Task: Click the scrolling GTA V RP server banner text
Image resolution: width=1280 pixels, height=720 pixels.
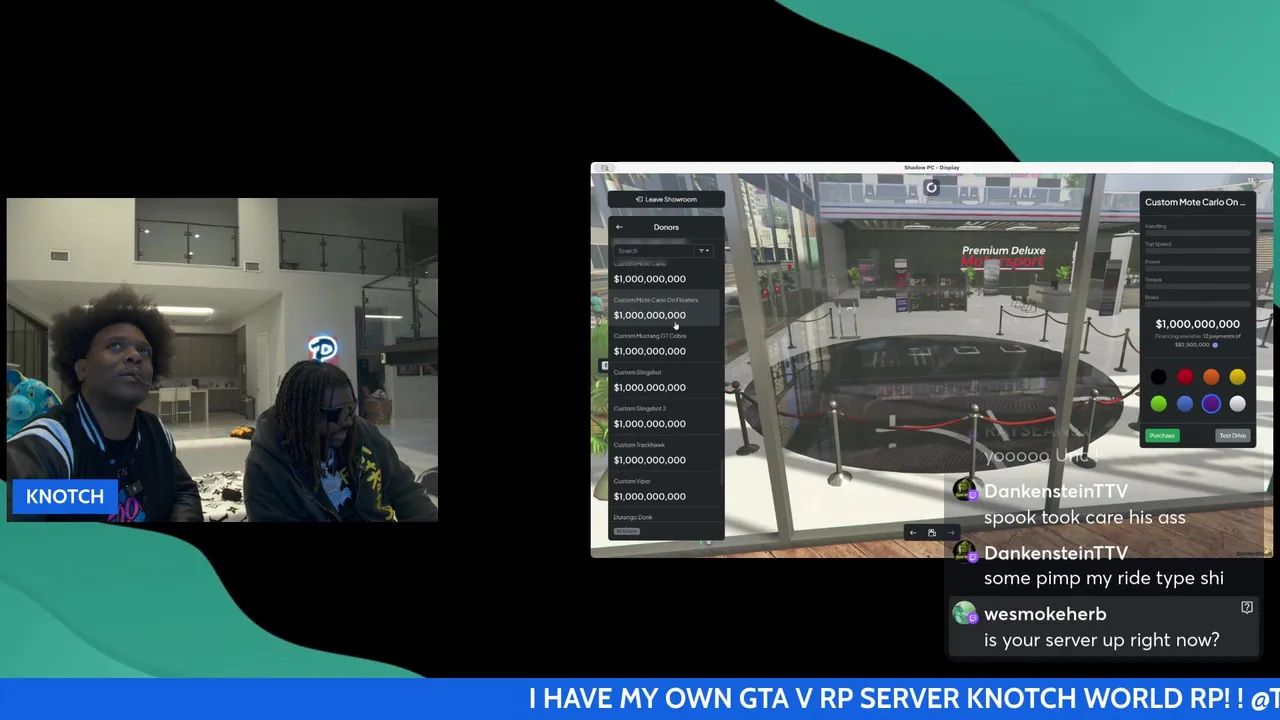Action: pyautogui.click(x=904, y=698)
